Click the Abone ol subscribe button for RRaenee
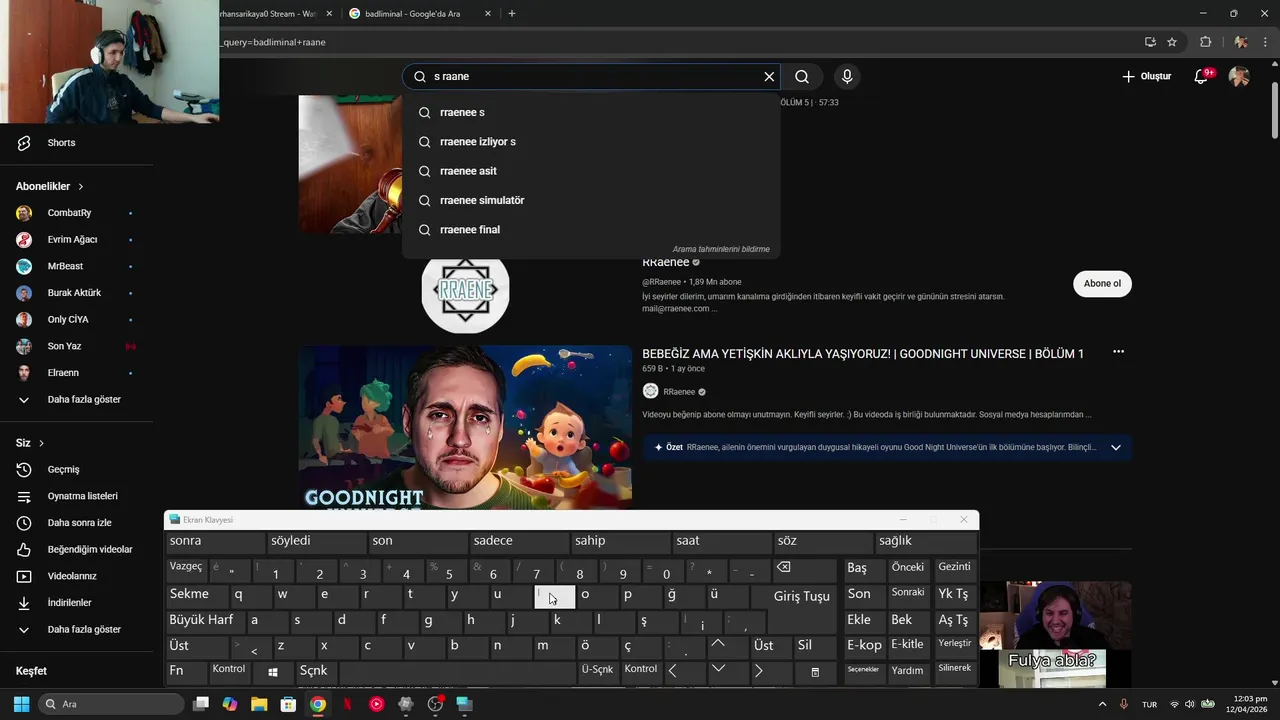The image size is (1280, 720). (1102, 284)
